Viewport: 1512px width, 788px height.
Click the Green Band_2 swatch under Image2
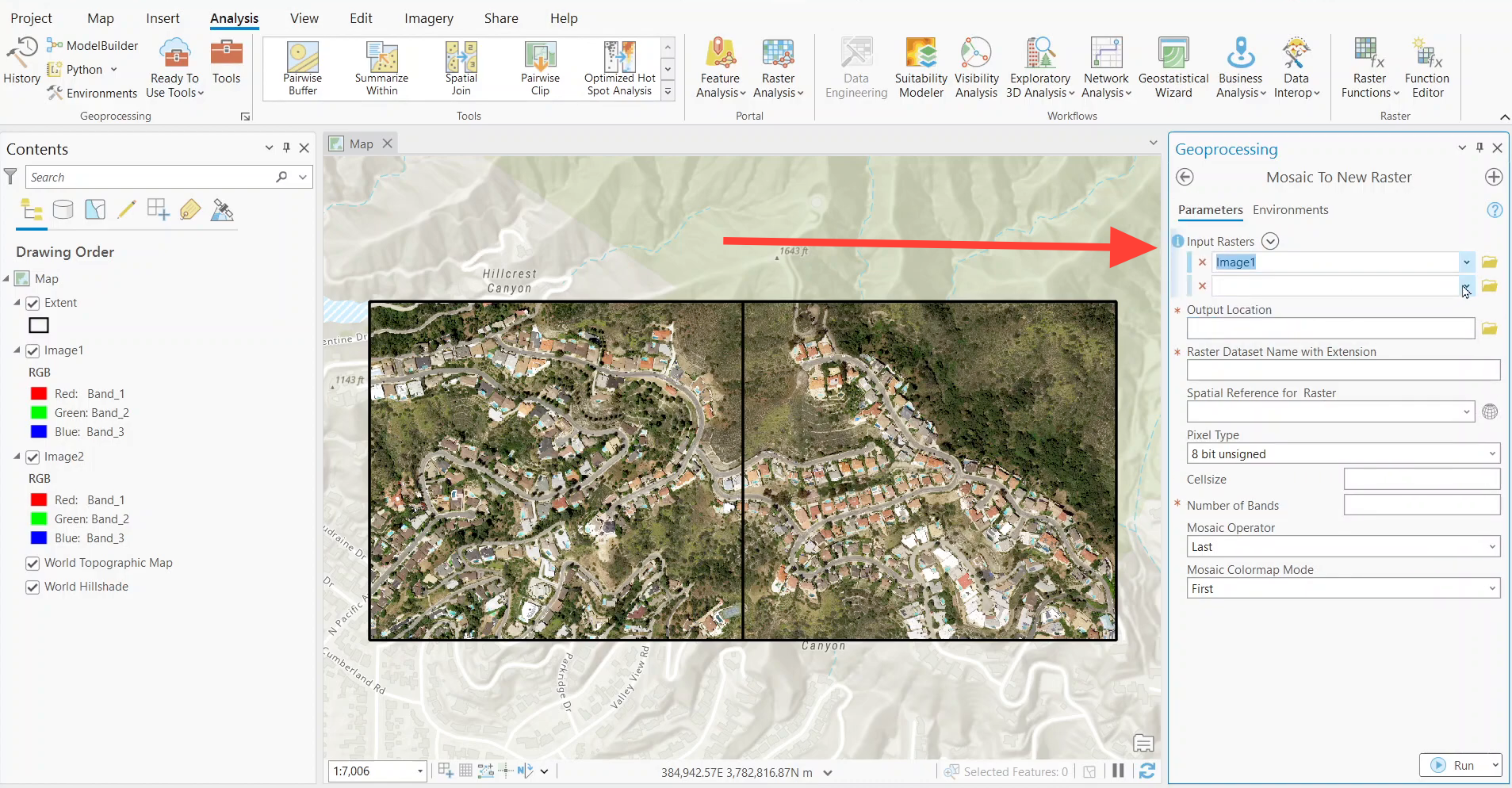(x=39, y=519)
